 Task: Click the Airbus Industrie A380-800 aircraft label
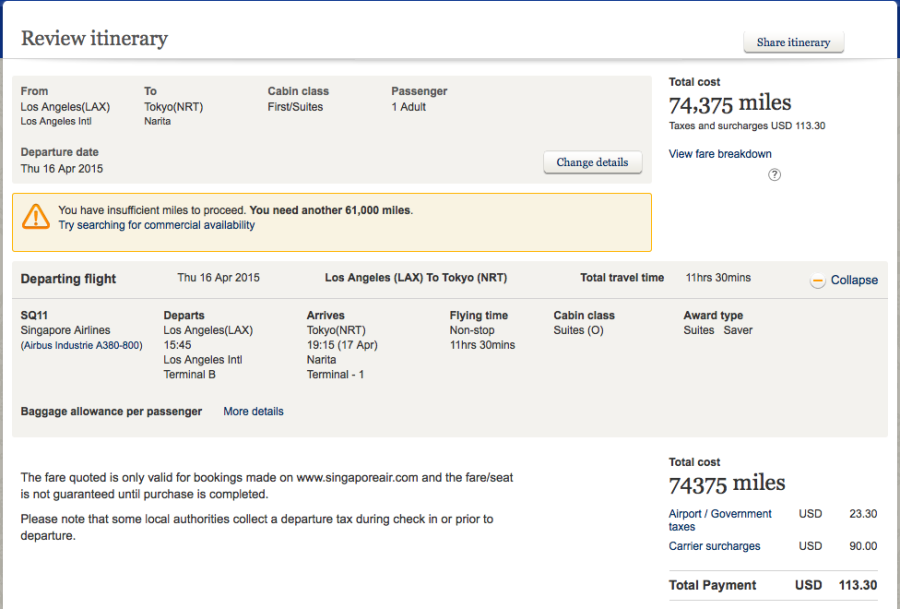[x=81, y=345]
